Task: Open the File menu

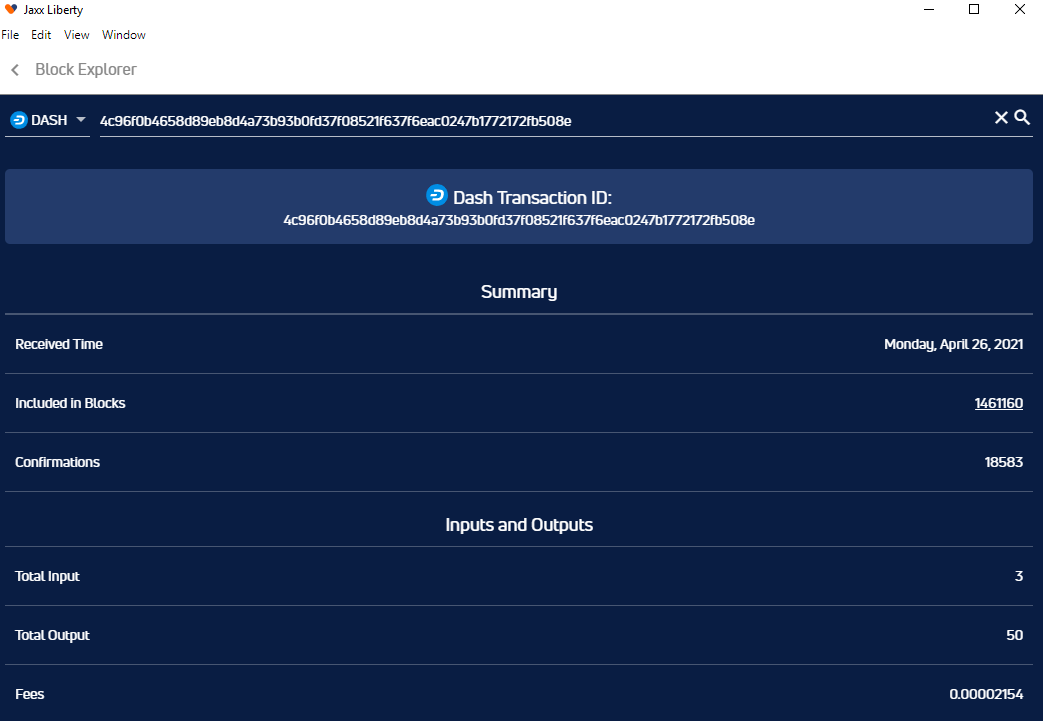Action: point(10,35)
